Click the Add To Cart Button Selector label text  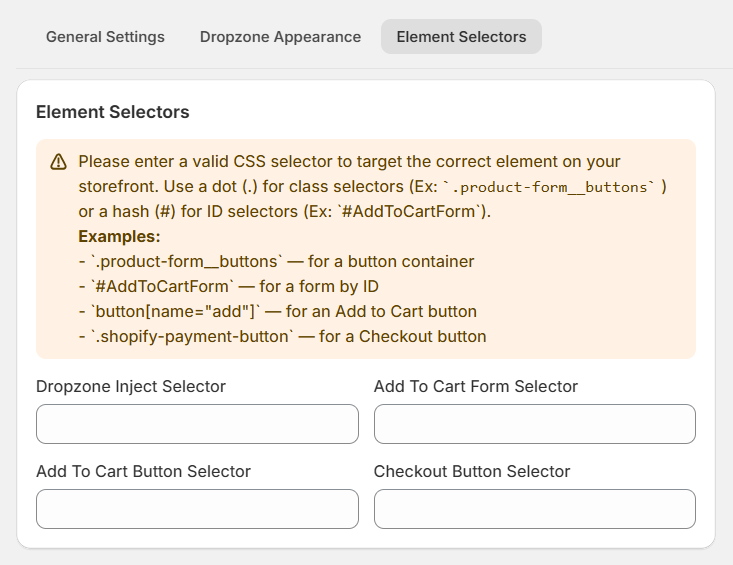coord(144,472)
